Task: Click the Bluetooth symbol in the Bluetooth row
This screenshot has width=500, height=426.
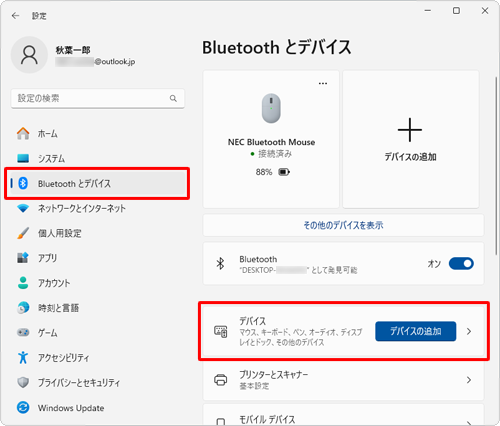Action: click(220, 264)
